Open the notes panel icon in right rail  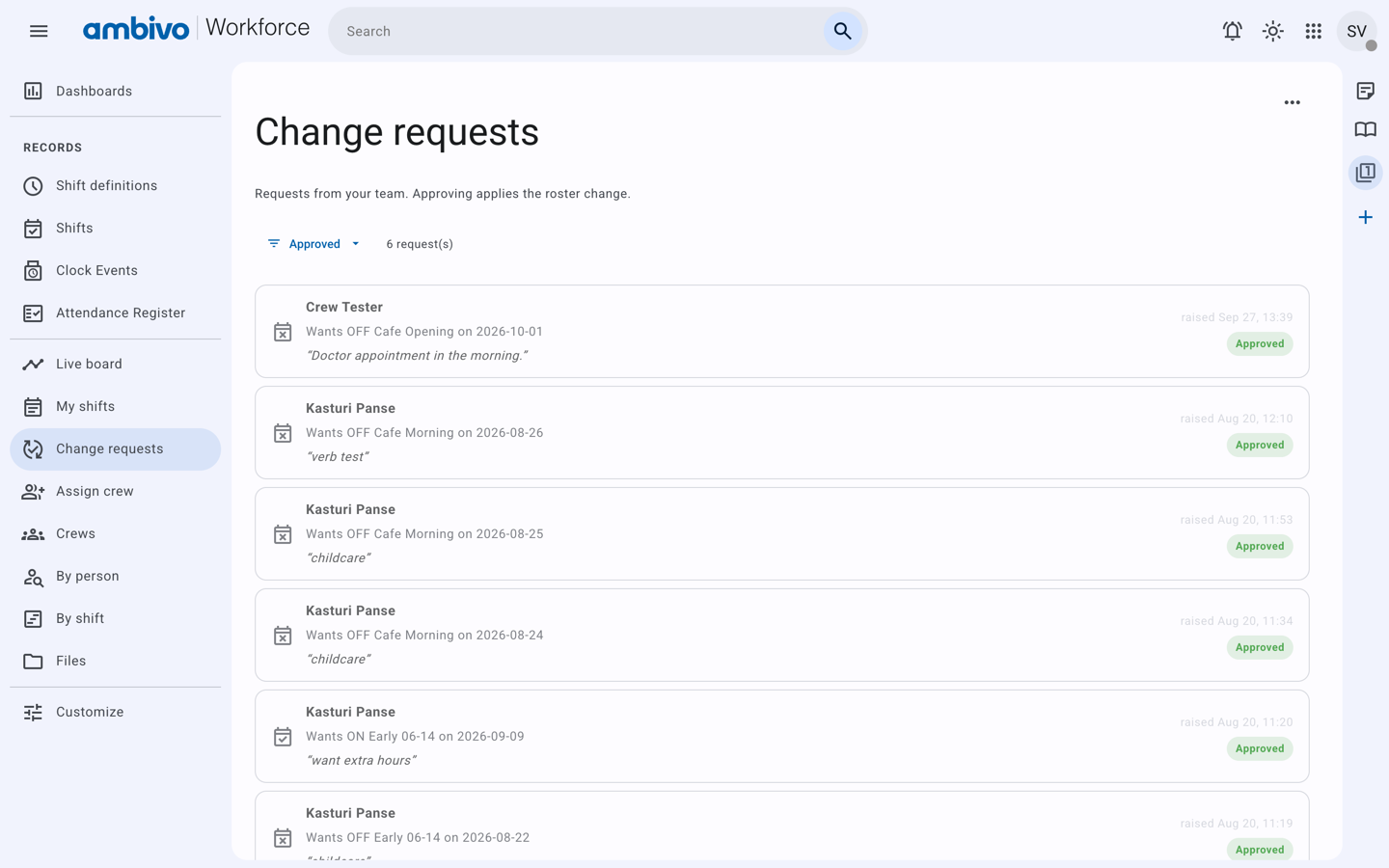pyautogui.click(x=1365, y=91)
